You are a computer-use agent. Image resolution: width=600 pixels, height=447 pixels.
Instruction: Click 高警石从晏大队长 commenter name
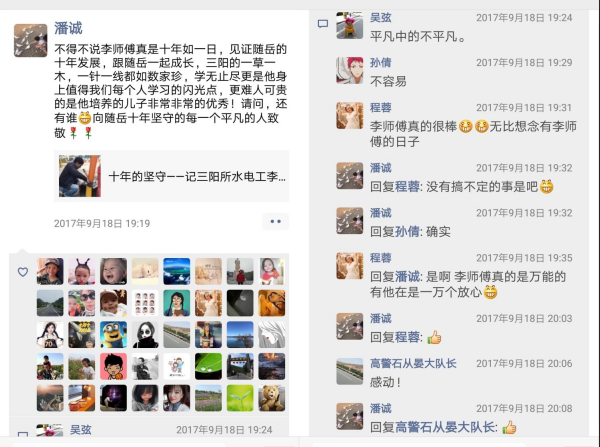point(413,363)
